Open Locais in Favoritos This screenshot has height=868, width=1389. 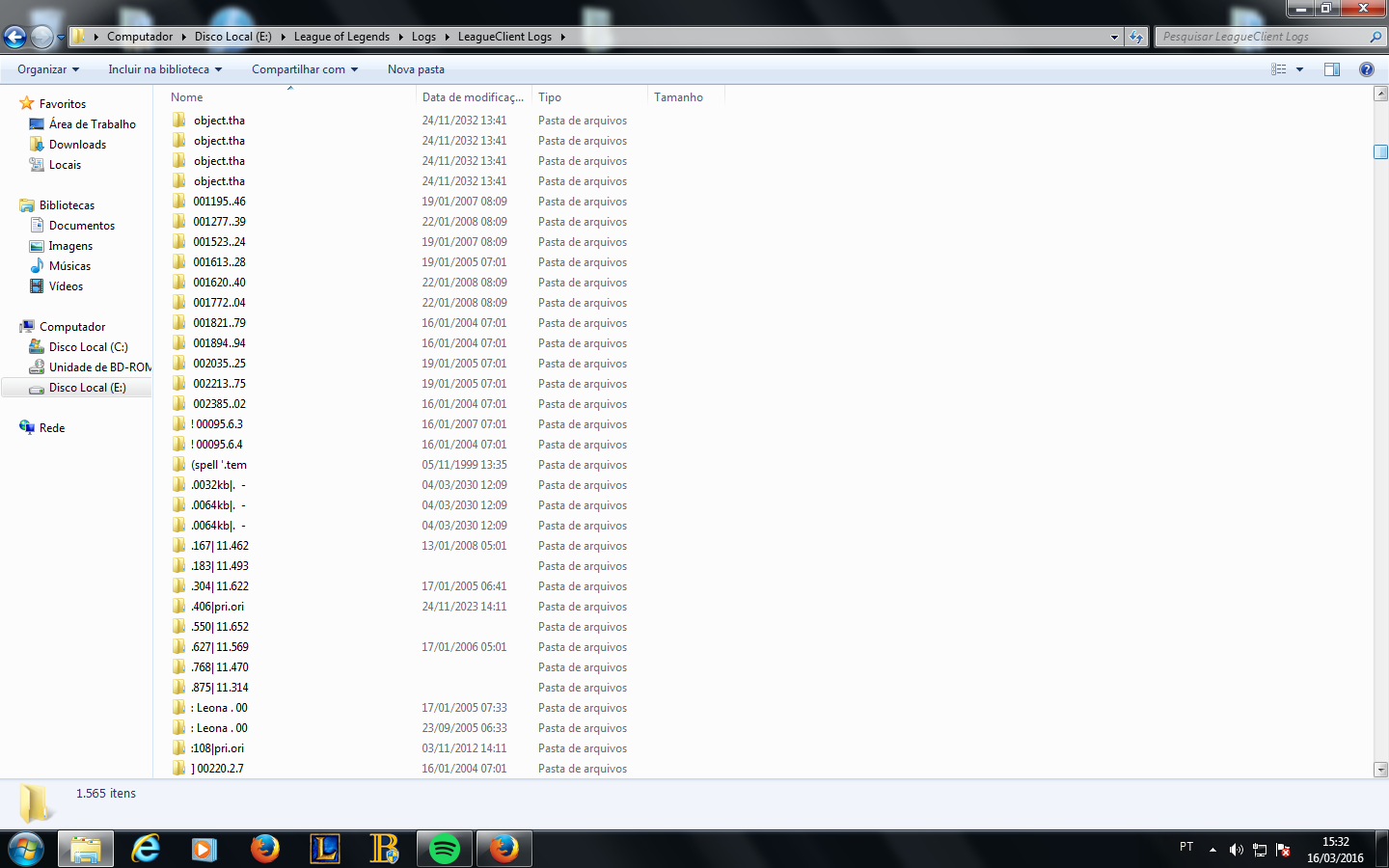pos(65,165)
